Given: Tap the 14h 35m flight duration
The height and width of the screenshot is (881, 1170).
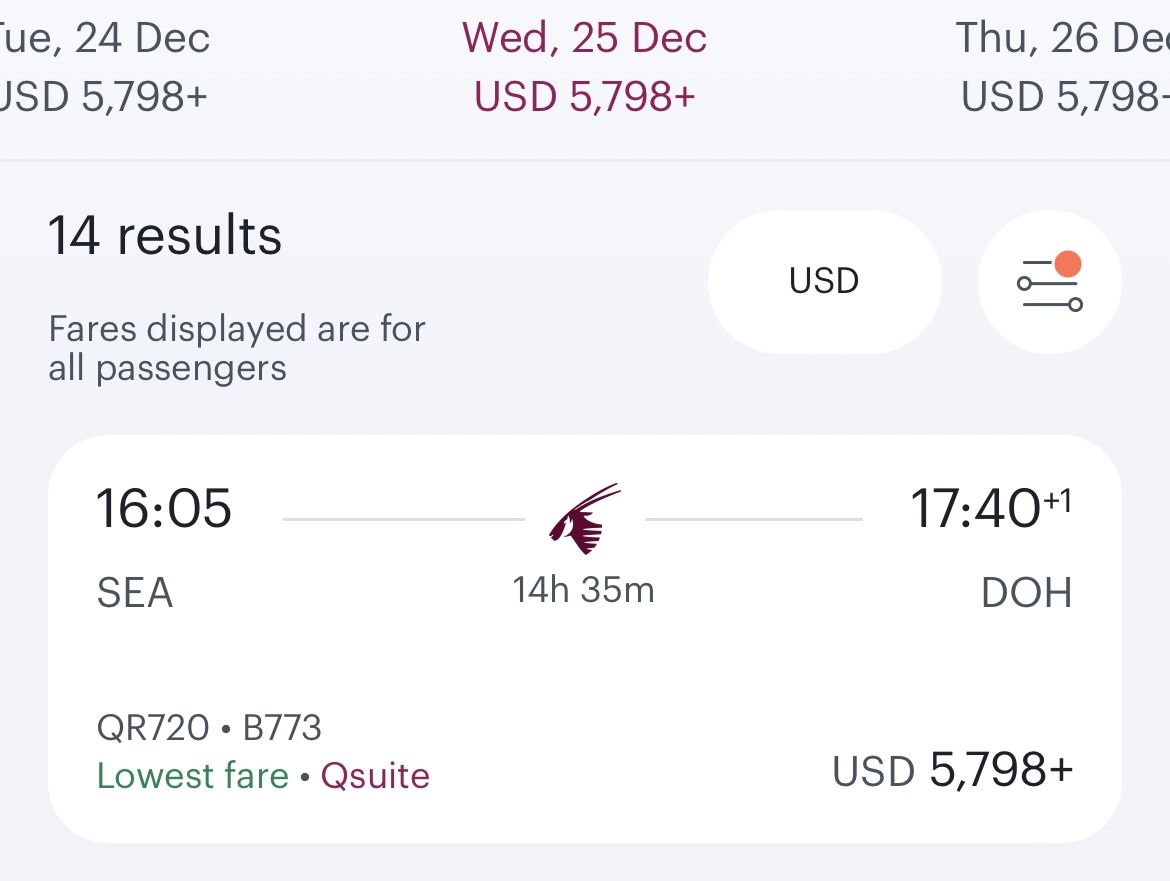Looking at the screenshot, I should tap(584, 590).
